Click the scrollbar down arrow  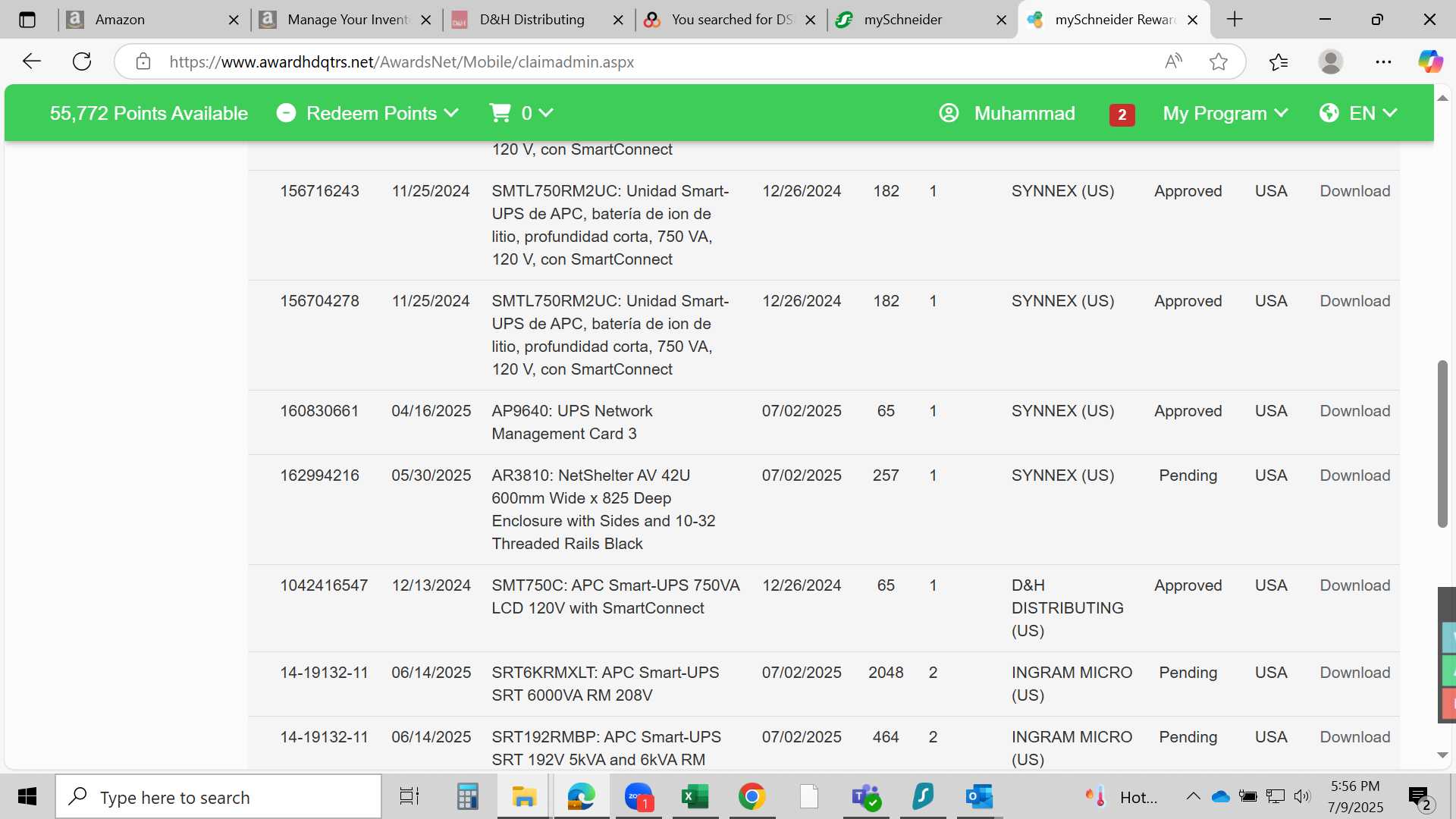click(1442, 755)
